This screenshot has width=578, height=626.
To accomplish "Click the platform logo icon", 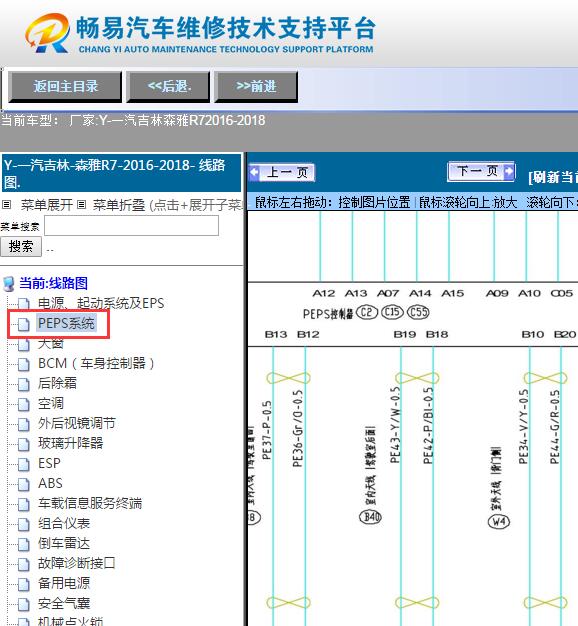I will pyautogui.click(x=47, y=33).
